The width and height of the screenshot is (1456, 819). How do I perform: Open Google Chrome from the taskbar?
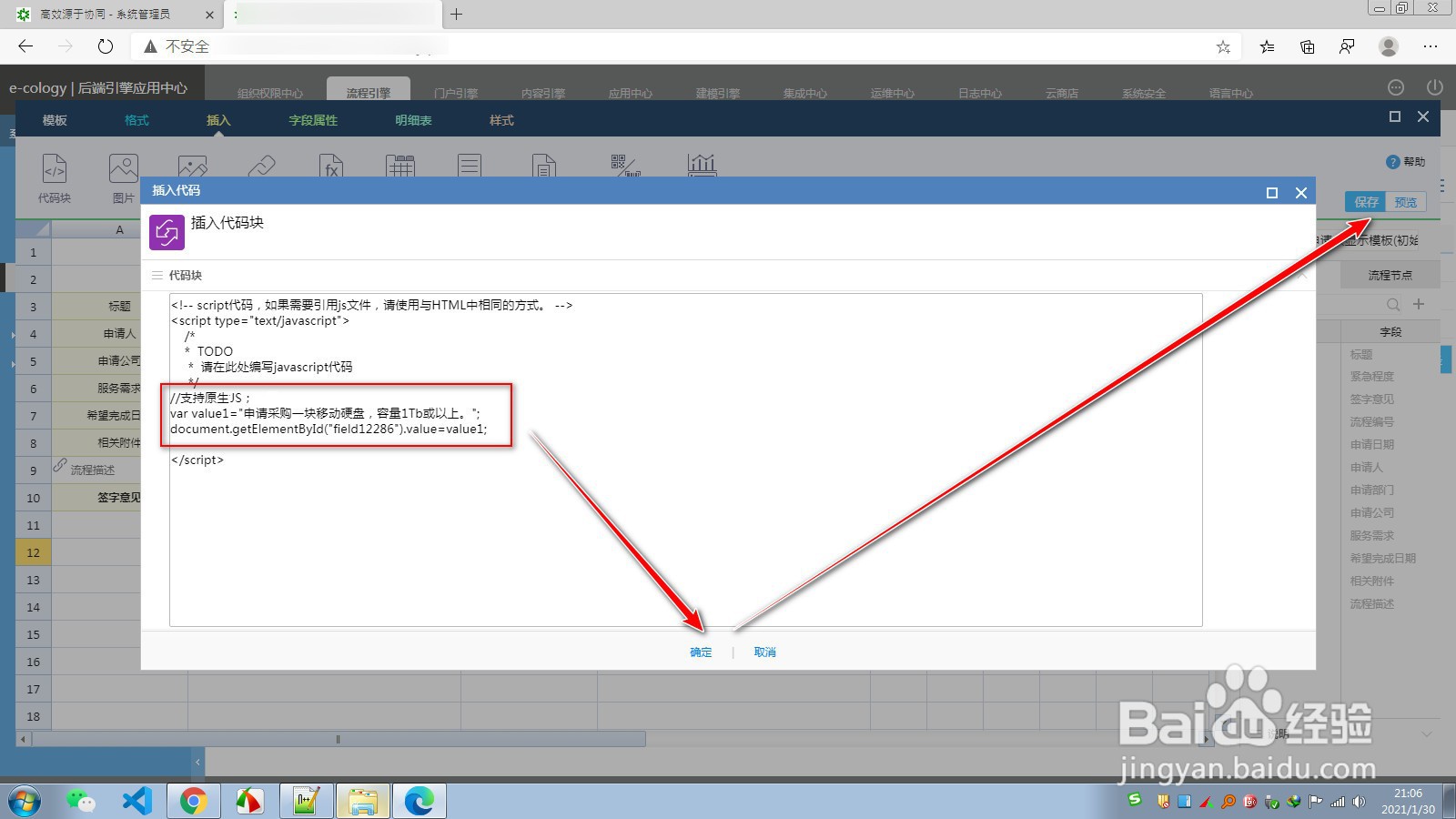(193, 801)
